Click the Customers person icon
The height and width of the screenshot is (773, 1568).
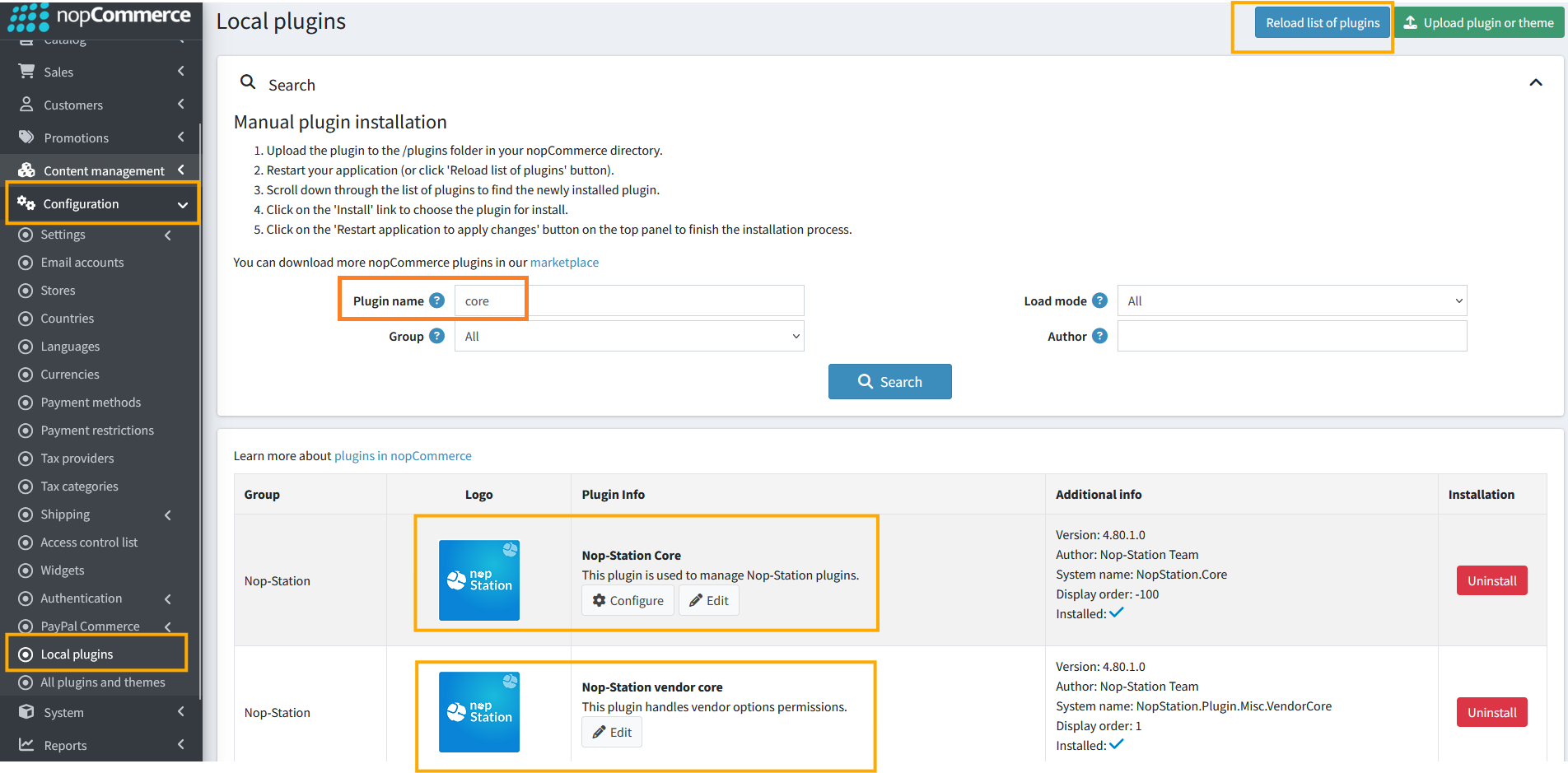coord(26,105)
